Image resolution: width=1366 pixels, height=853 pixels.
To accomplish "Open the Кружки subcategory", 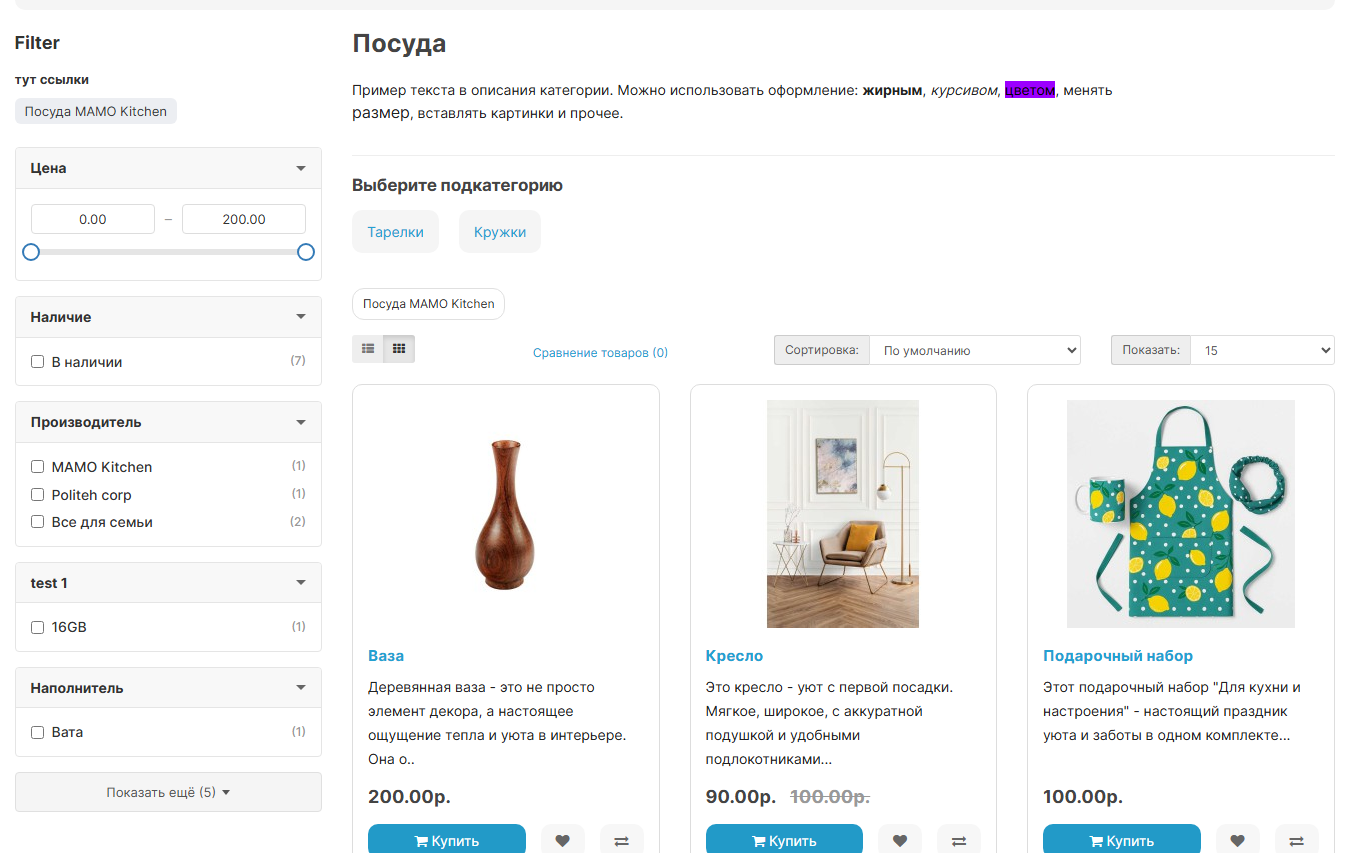I will tap(500, 232).
